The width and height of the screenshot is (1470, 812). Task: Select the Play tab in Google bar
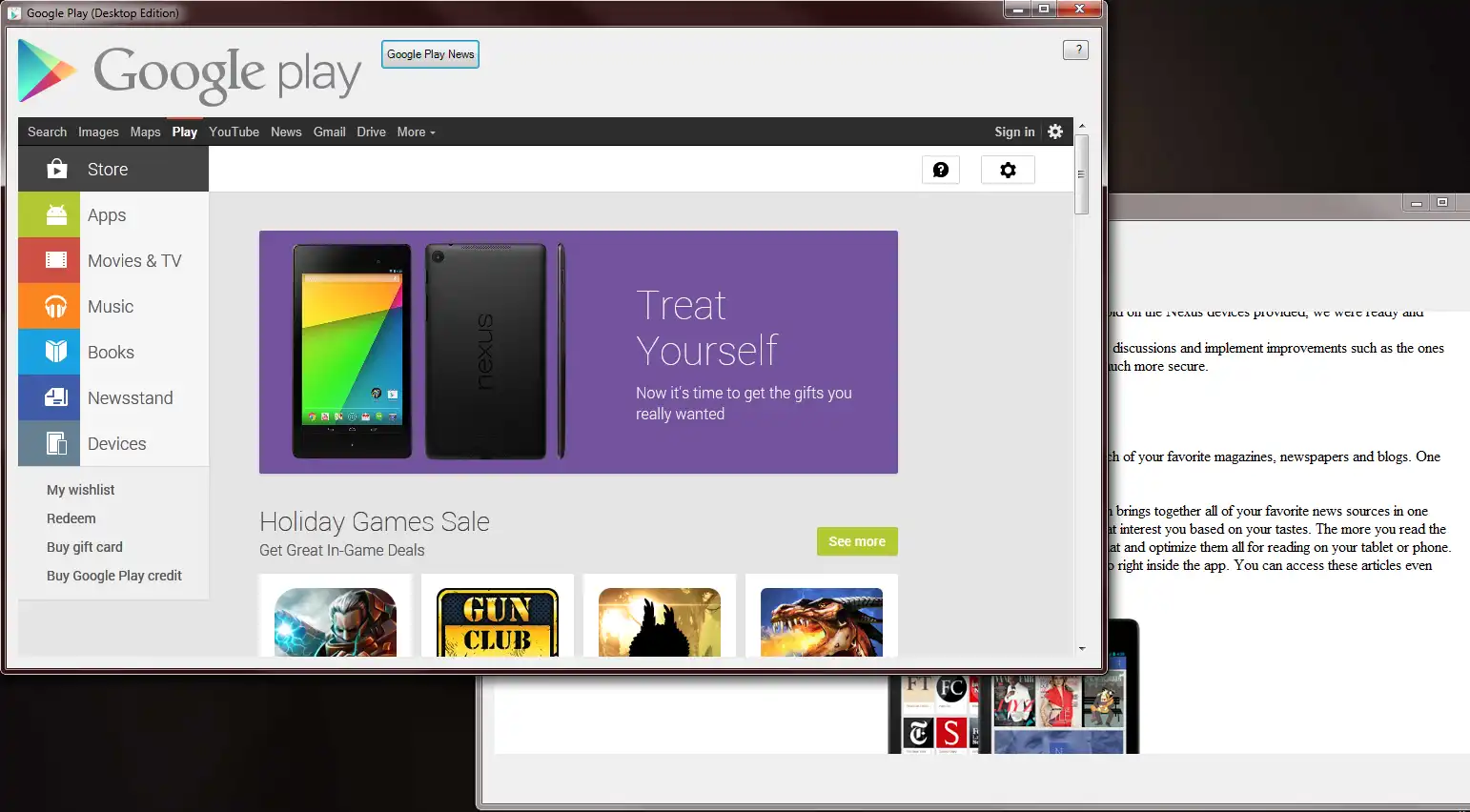pos(185,132)
